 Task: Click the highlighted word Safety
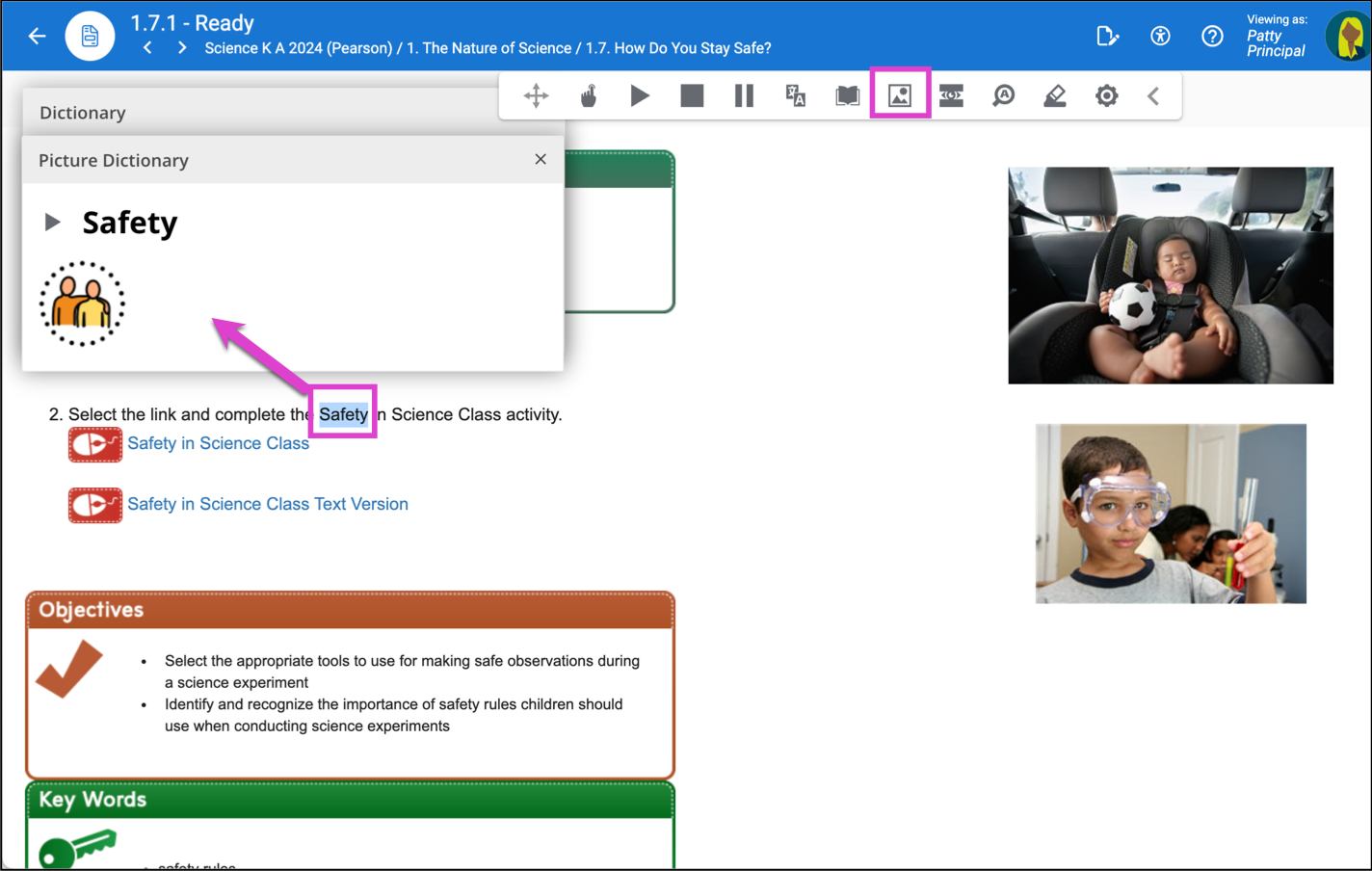tap(343, 414)
